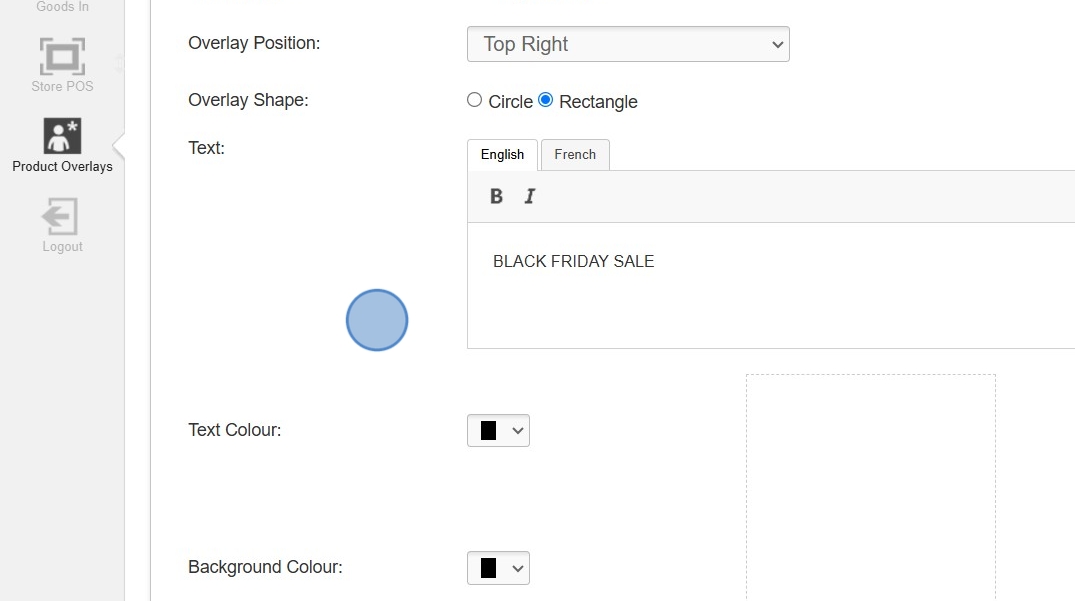Expand the Text Colour picker dropdown
This screenshot has width=1075, height=601.
517,430
